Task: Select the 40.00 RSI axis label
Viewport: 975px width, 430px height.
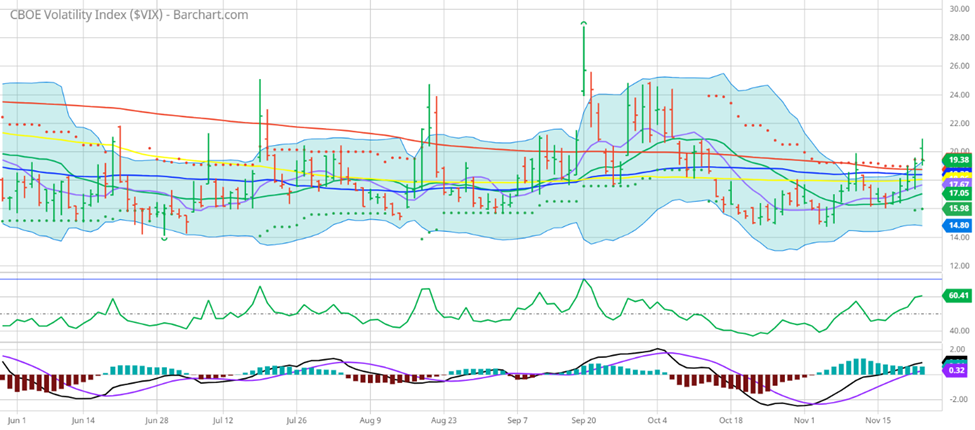Action: click(x=958, y=331)
